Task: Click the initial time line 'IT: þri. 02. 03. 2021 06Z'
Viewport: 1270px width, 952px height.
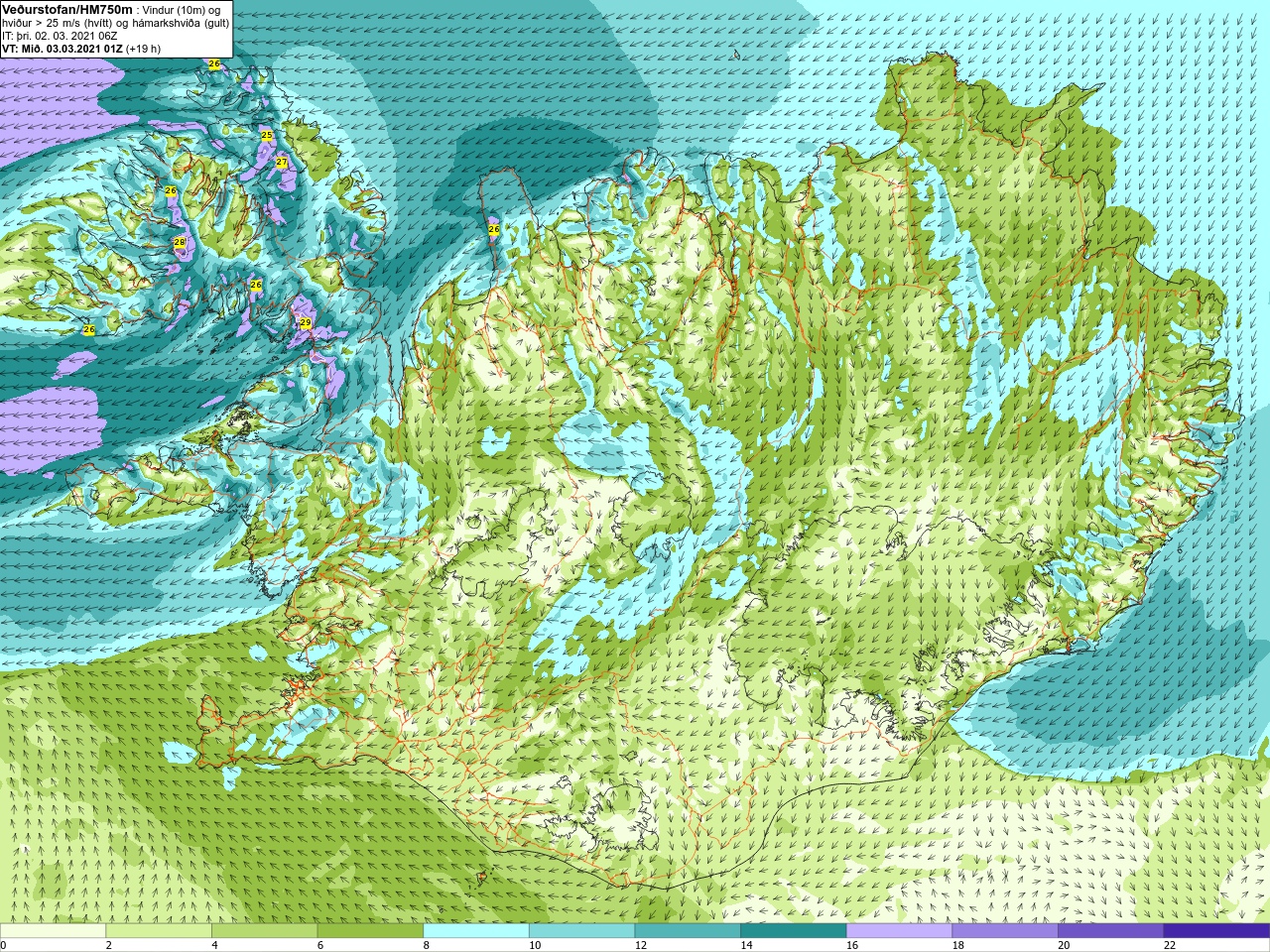Action: (x=61, y=36)
